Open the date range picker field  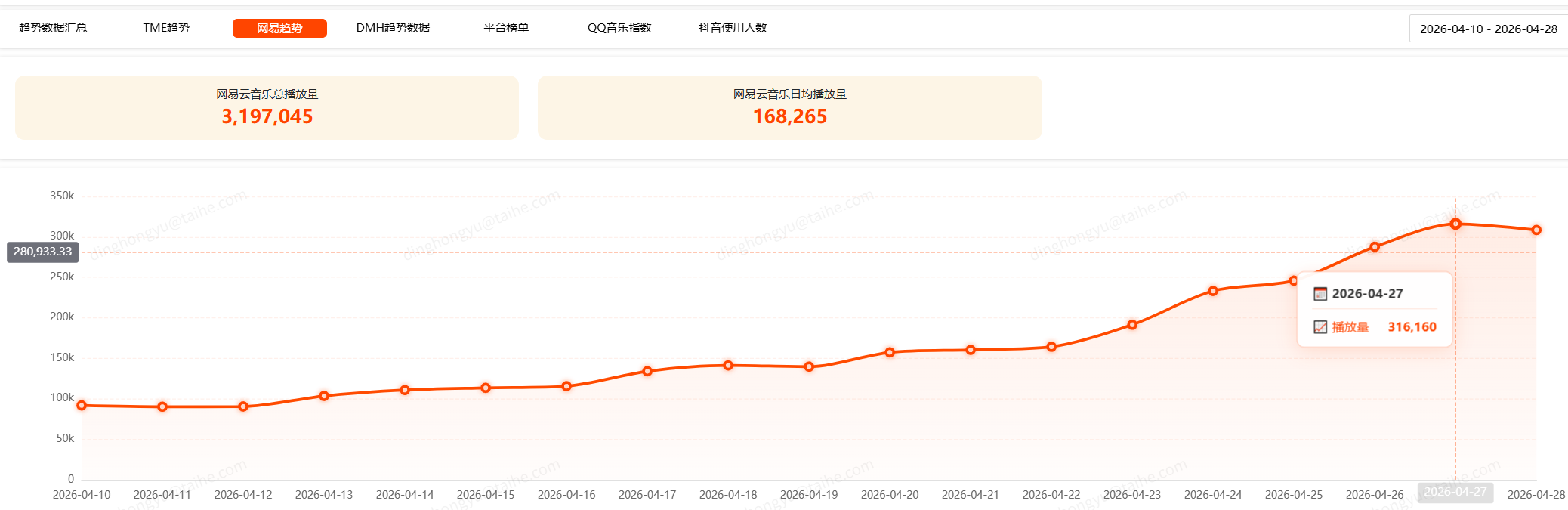point(1488,29)
